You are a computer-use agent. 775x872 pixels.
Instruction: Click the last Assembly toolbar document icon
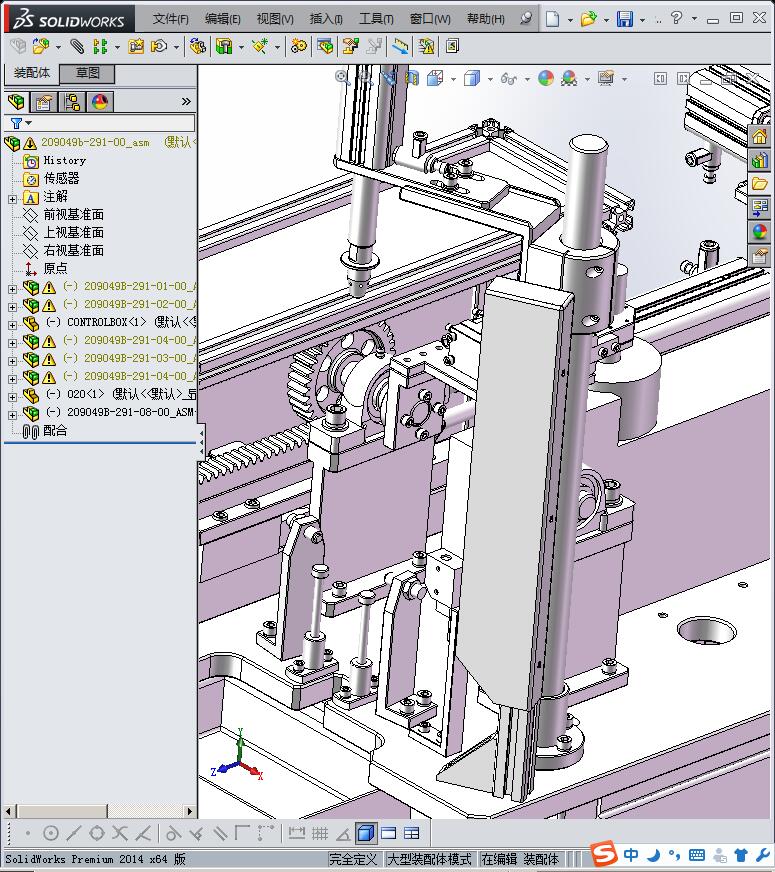coord(452,46)
